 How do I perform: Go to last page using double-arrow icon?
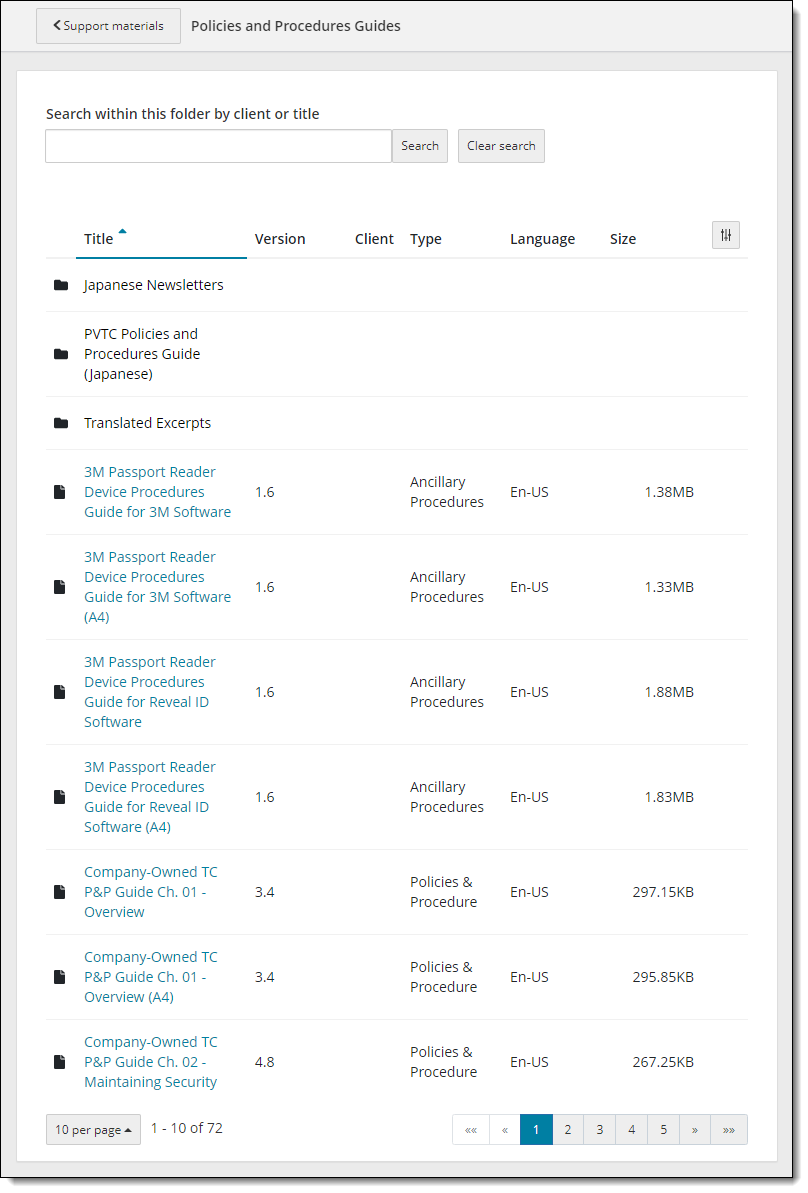(x=728, y=1130)
